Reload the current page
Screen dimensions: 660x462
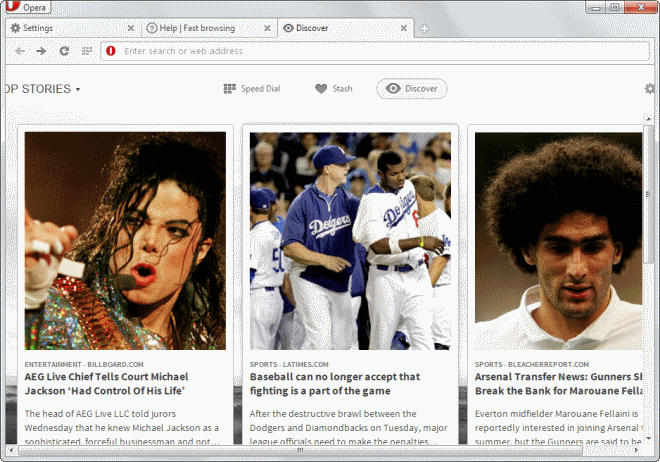(x=64, y=50)
